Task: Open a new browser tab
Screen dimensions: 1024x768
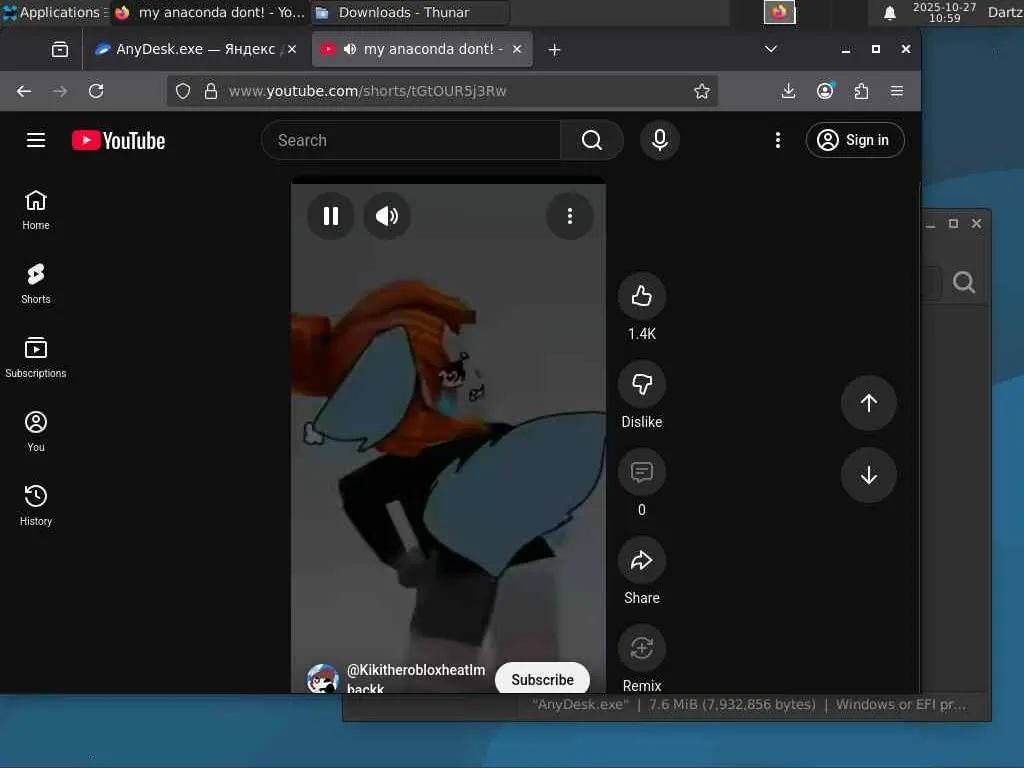Action: (554, 50)
